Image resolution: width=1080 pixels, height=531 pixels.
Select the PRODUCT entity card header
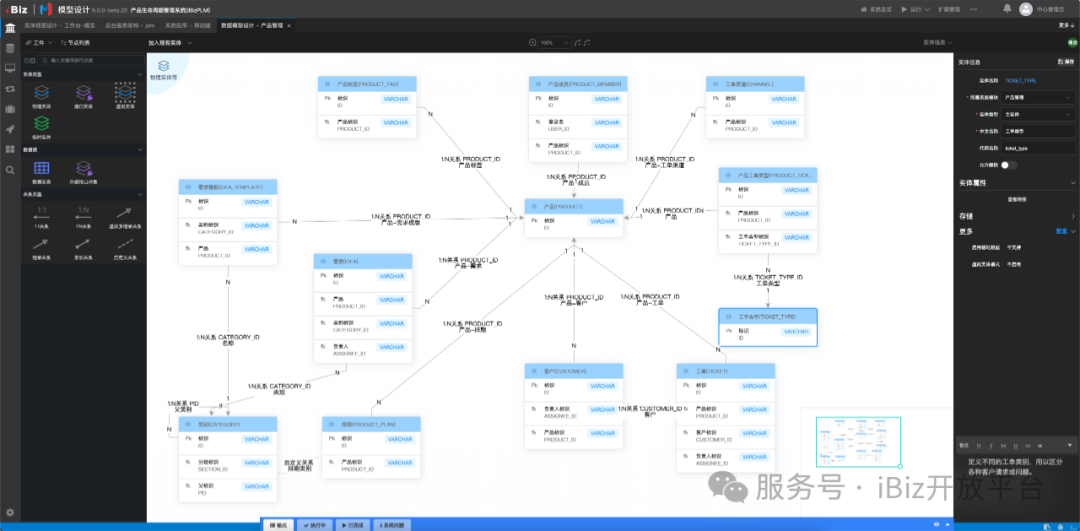574,207
